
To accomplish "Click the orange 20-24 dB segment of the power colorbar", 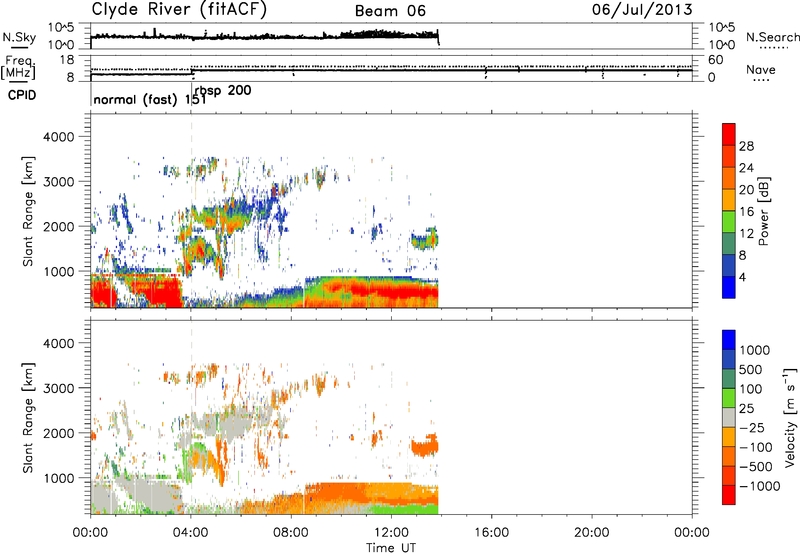I will click(729, 178).
